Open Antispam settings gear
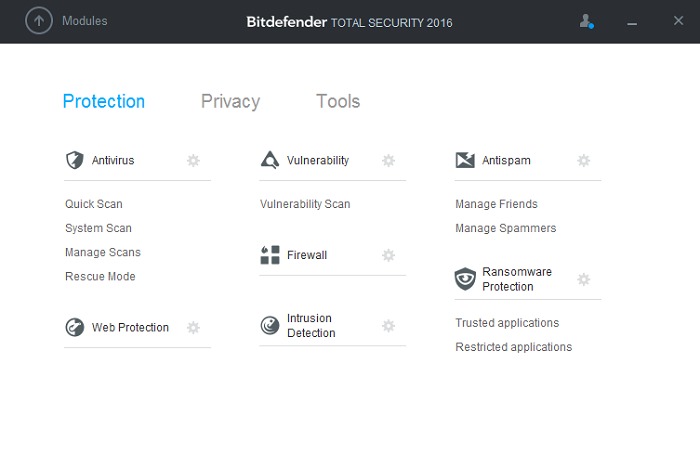This screenshot has width=700, height=467. coord(583,160)
